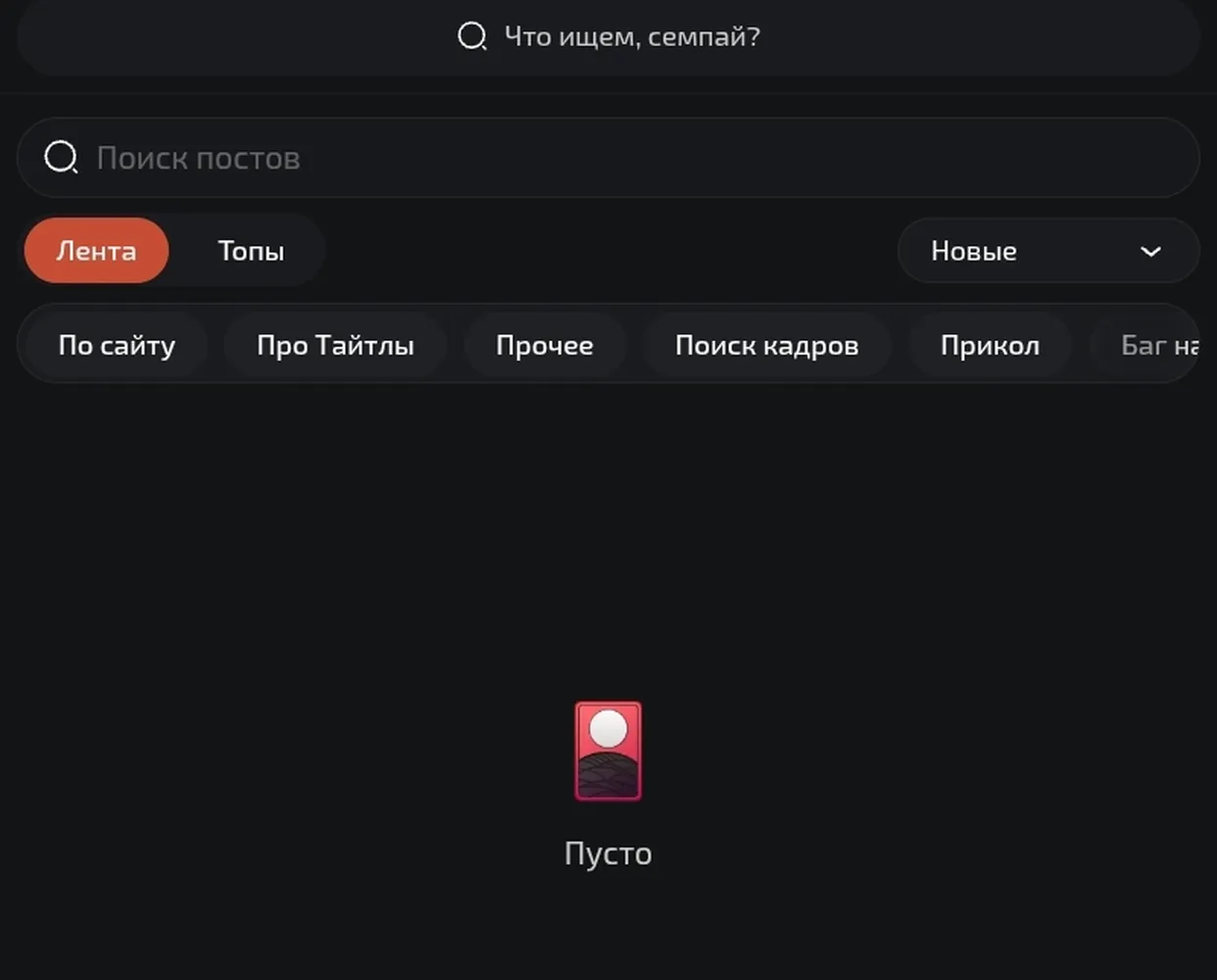The image size is (1217, 980).
Task: Expand the chevron arrow next to 'Новые'
Action: point(1150,252)
